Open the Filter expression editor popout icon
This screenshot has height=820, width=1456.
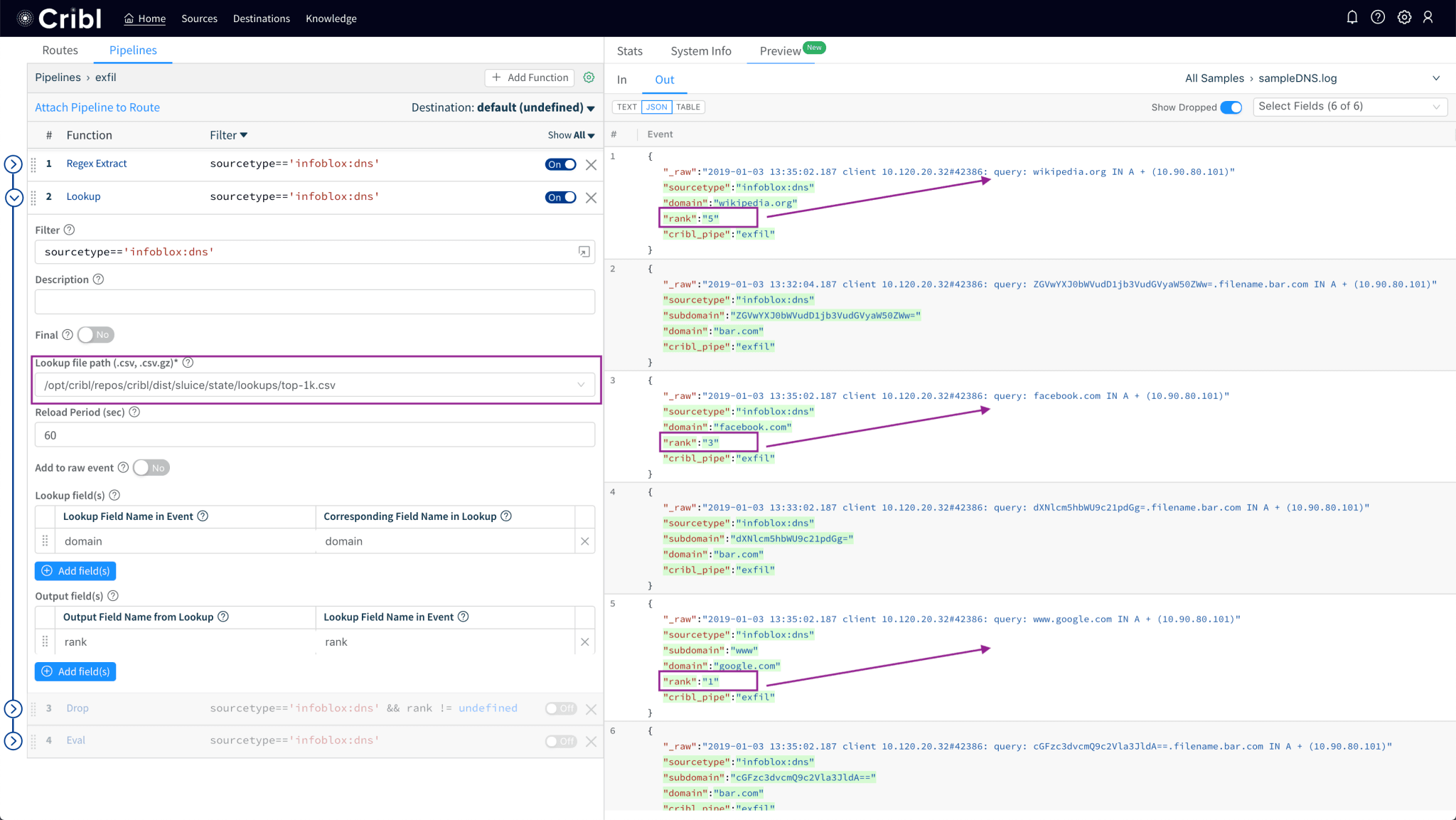point(584,252)
